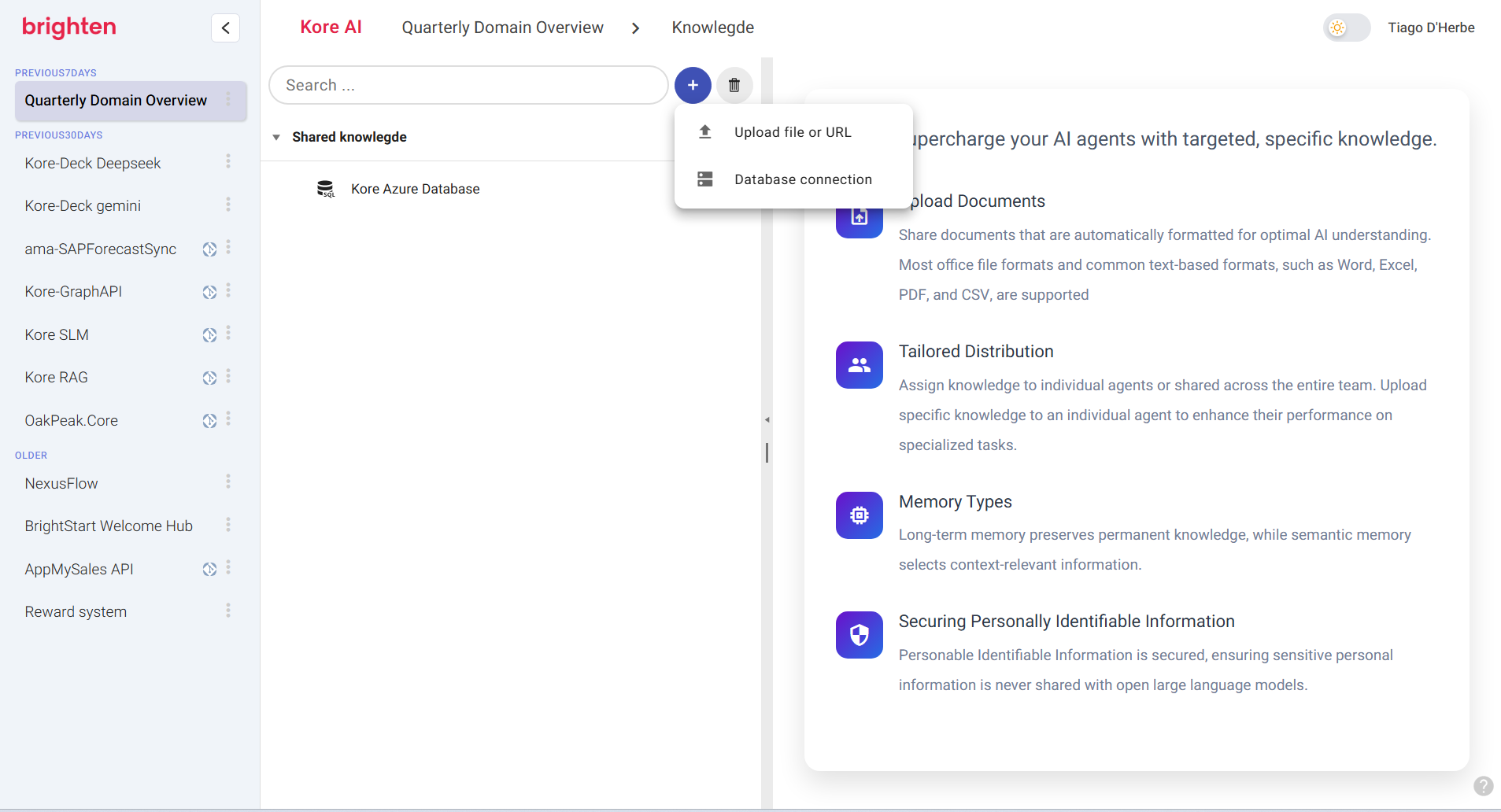Open options menu for Kore-Deck Deepseek
Image resolution: width=1501 pixels, height=812 pixels.
228,161
